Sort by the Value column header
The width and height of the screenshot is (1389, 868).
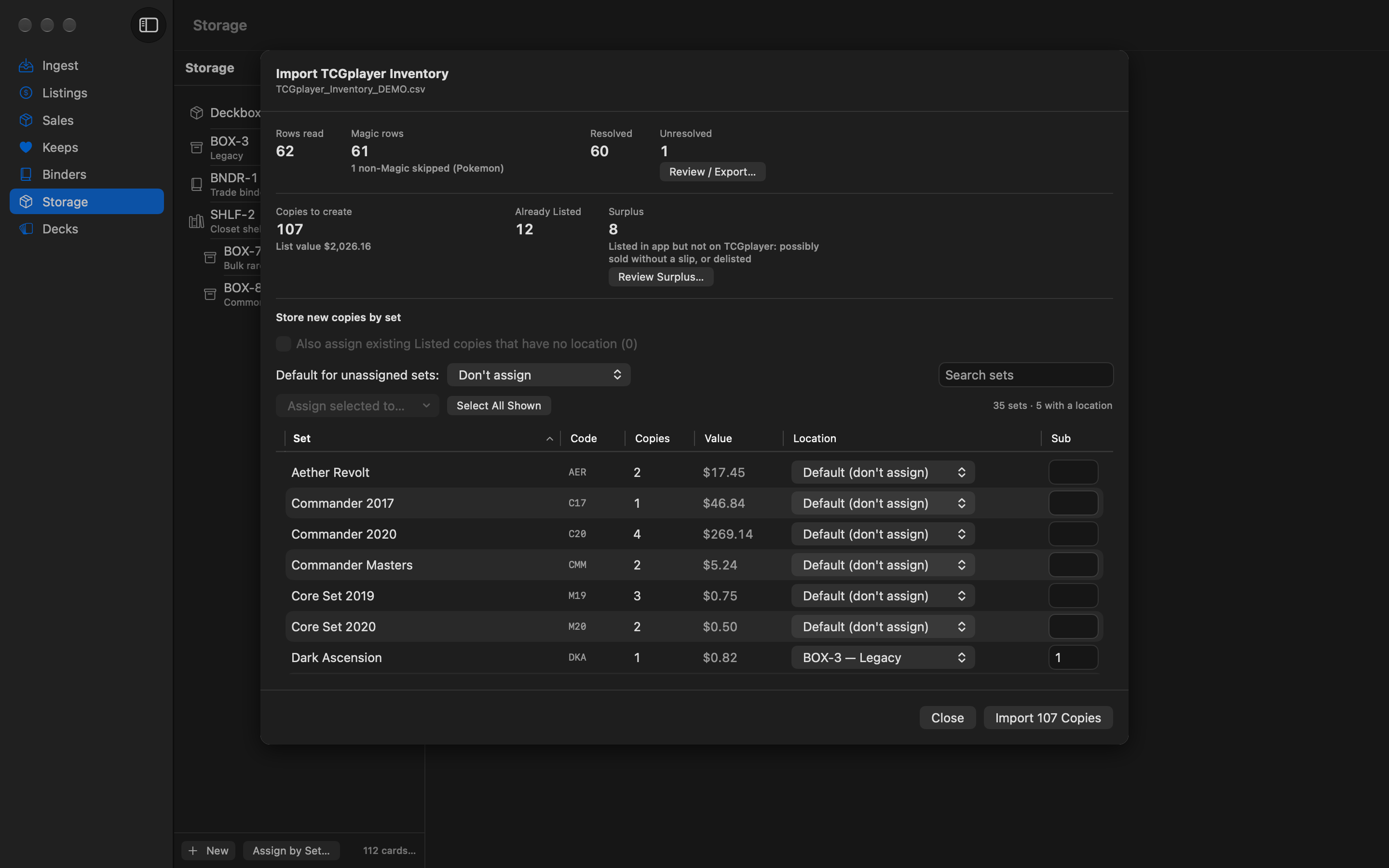coord(738,439)
